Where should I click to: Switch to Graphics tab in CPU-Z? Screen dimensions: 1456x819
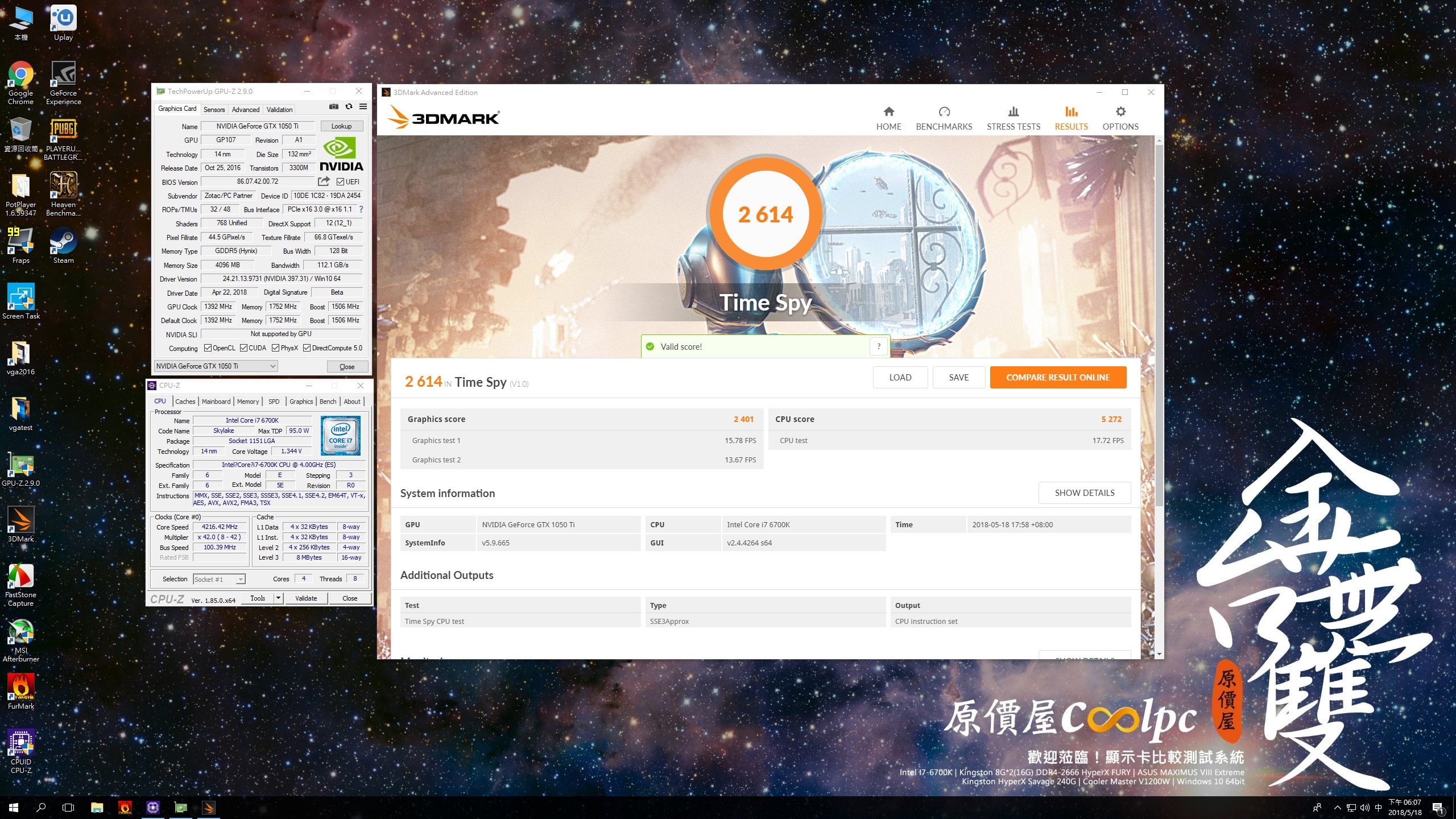[x=301, y=402]
